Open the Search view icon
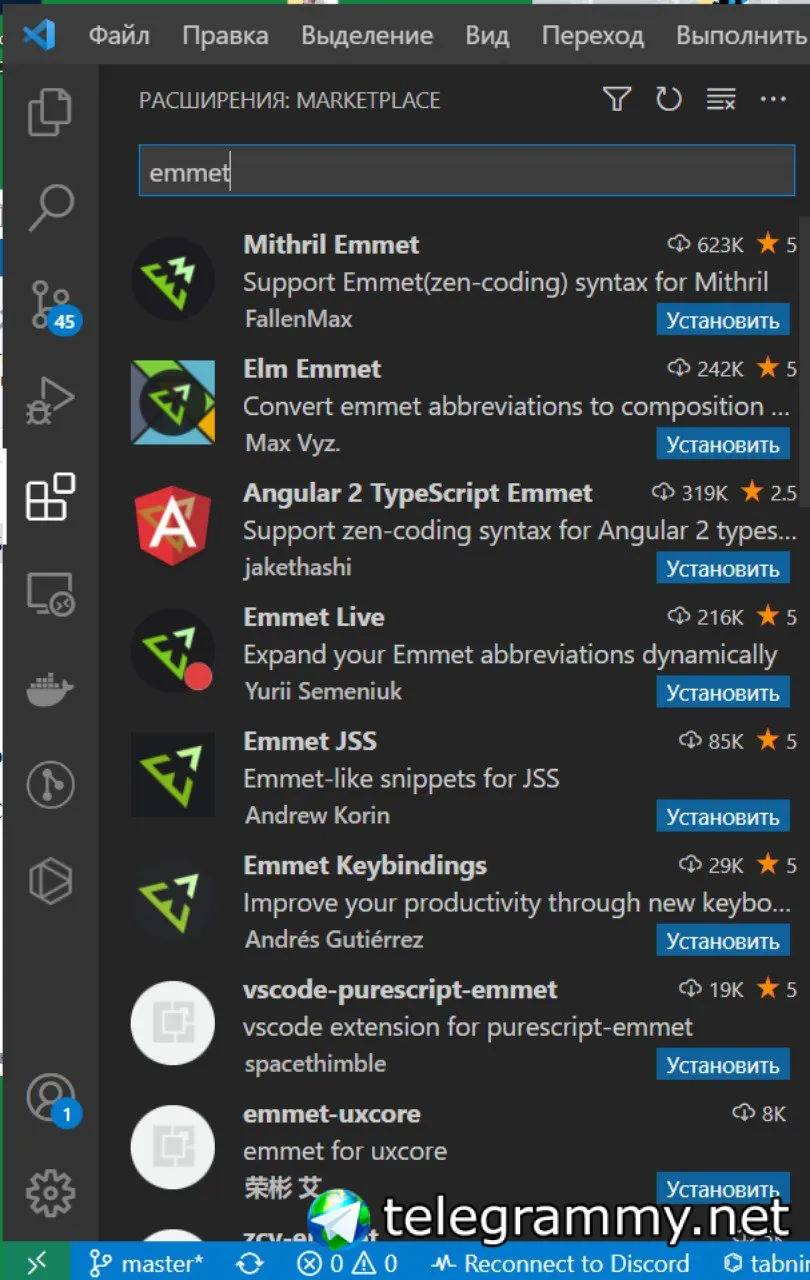The height and width of the screenshot is (1280, 810). coord(50,207)
